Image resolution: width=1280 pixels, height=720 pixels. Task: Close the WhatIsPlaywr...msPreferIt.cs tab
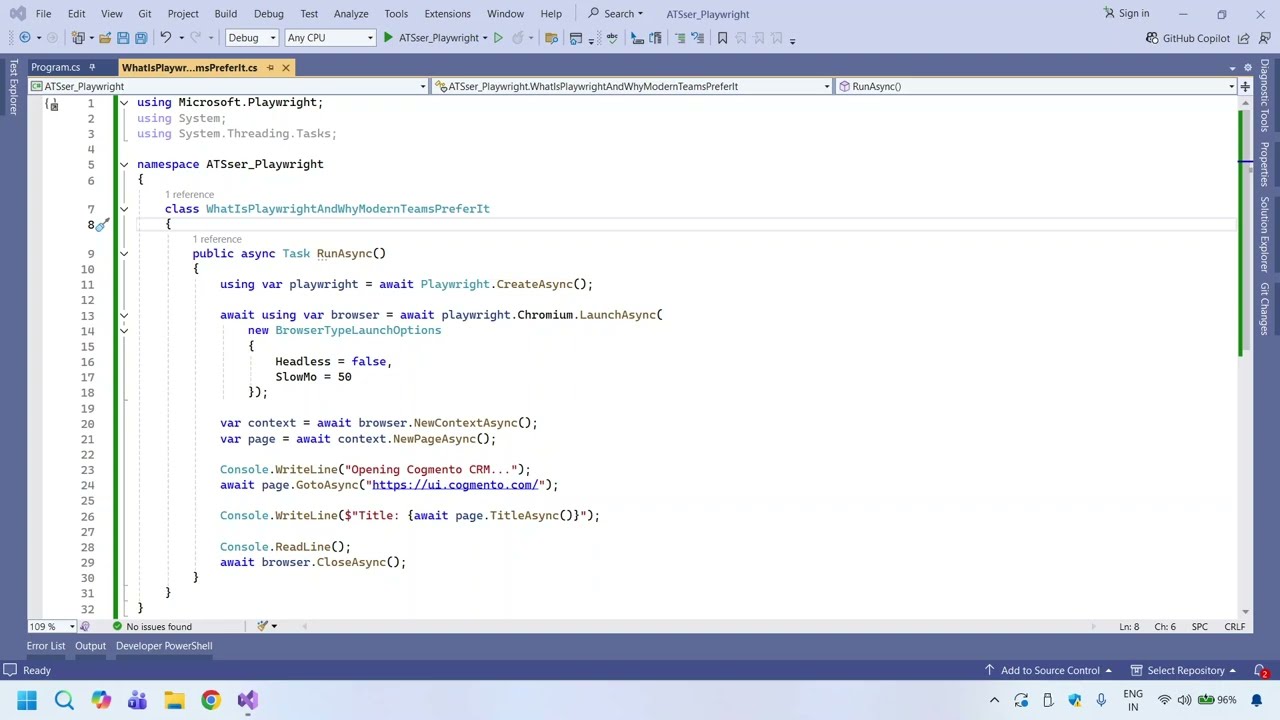pos(285,67)
